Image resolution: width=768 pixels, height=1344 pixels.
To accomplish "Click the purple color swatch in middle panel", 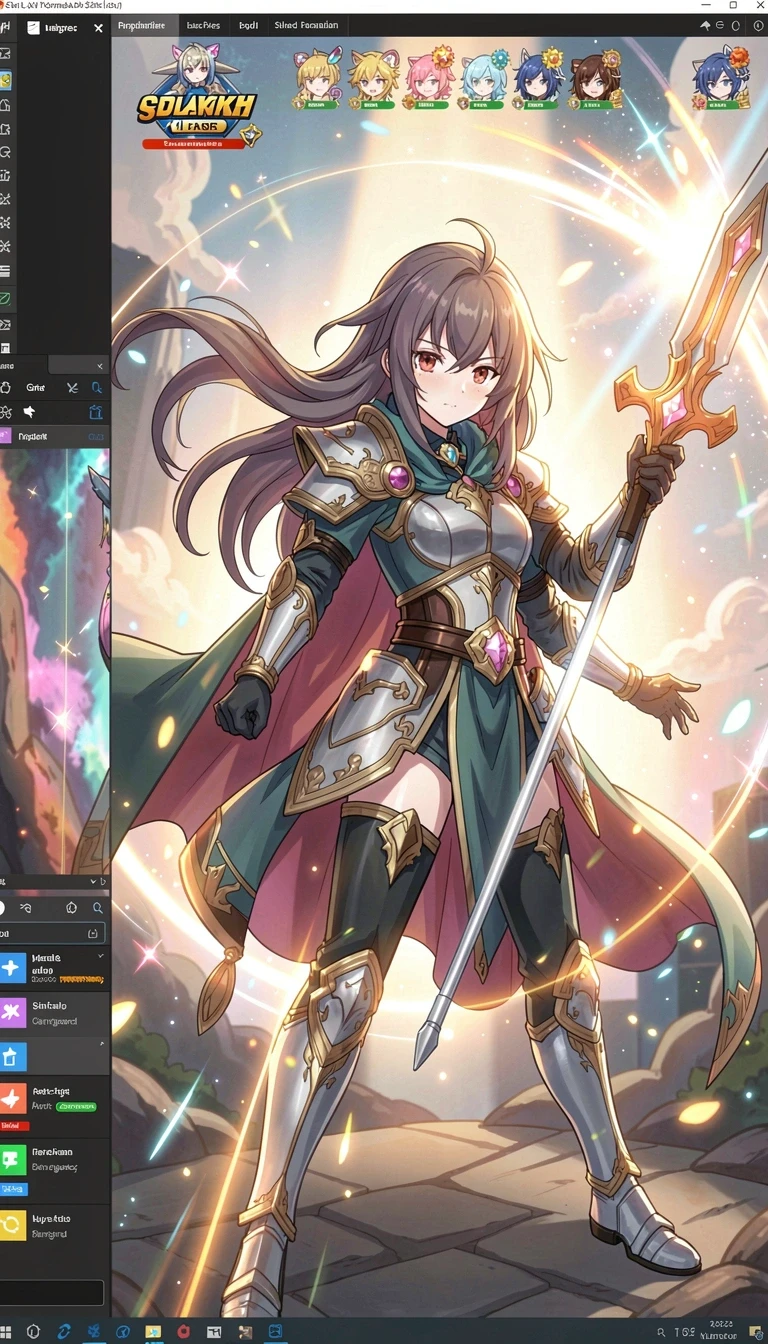I will click(x=5, y=436).
